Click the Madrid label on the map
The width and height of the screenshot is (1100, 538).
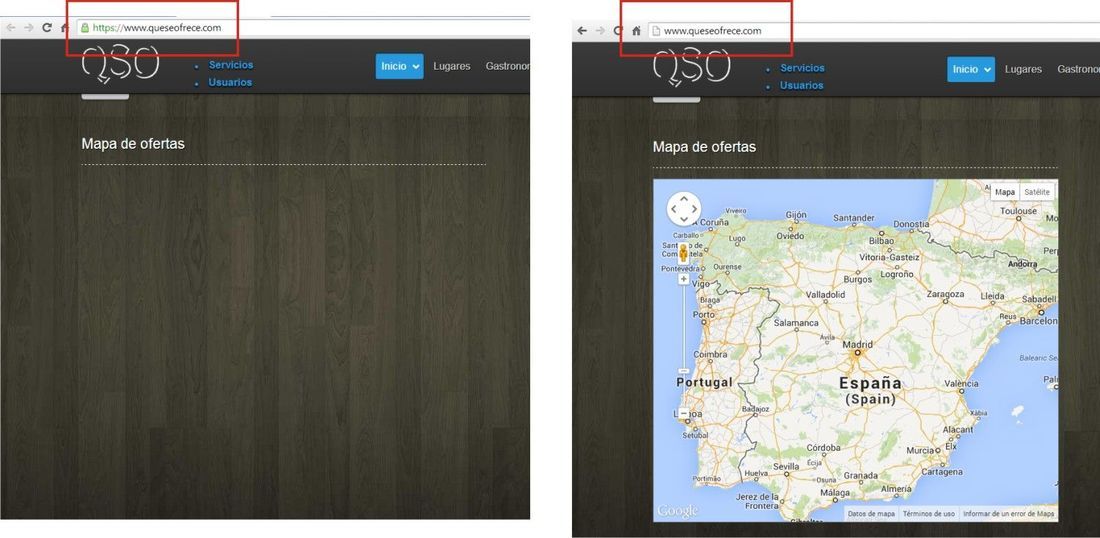pos(857,344)
